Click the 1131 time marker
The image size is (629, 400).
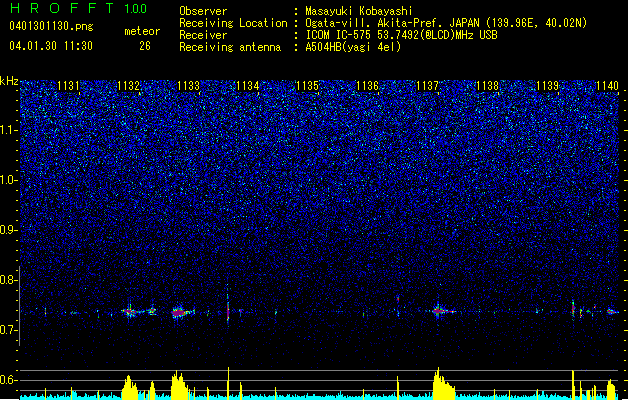(x=68, y=86)
